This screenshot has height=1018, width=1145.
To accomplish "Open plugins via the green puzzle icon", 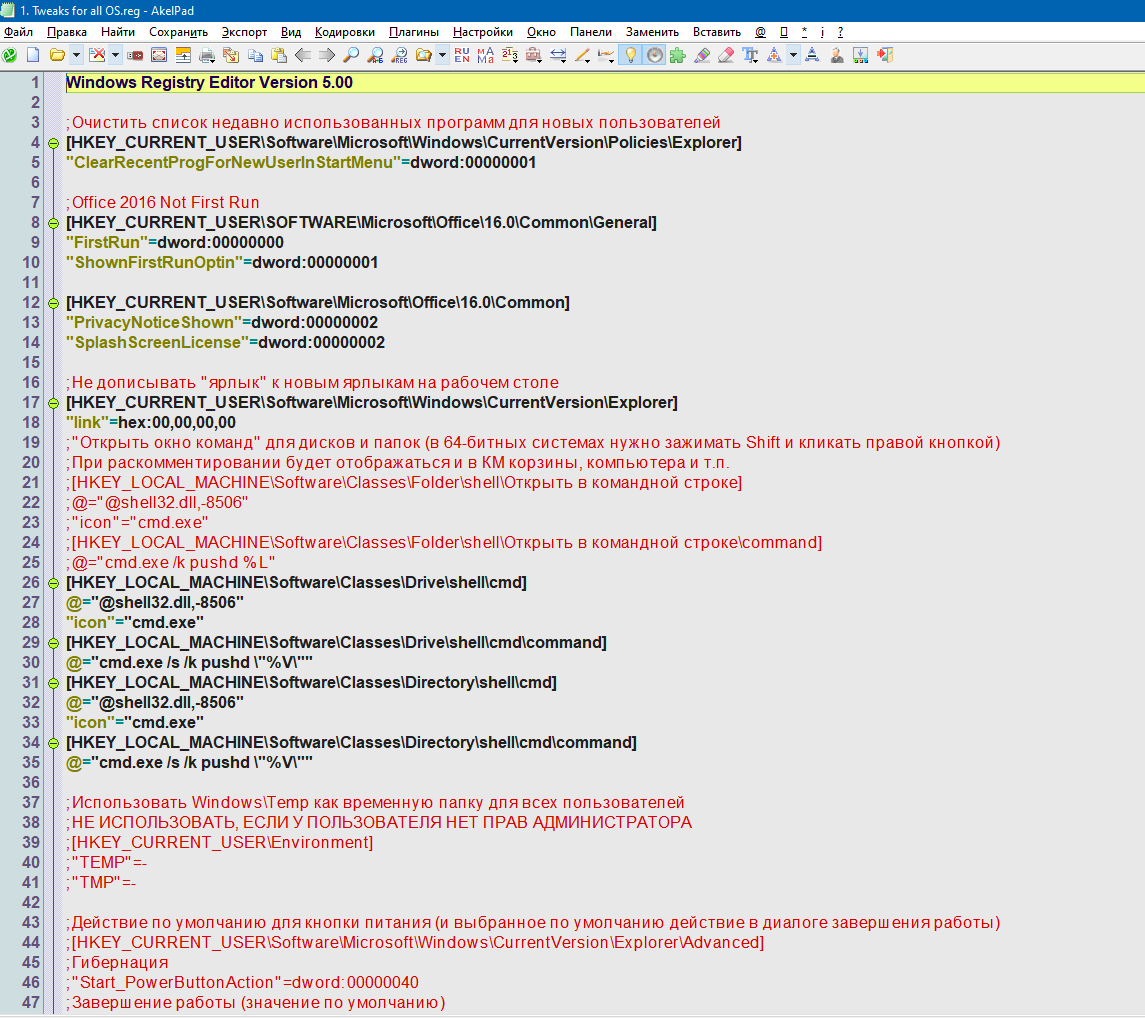I will 678,56.
